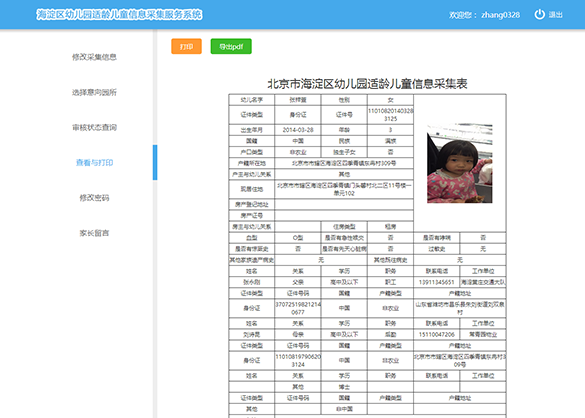Click the 打印 orange print button

pos(187,46)
